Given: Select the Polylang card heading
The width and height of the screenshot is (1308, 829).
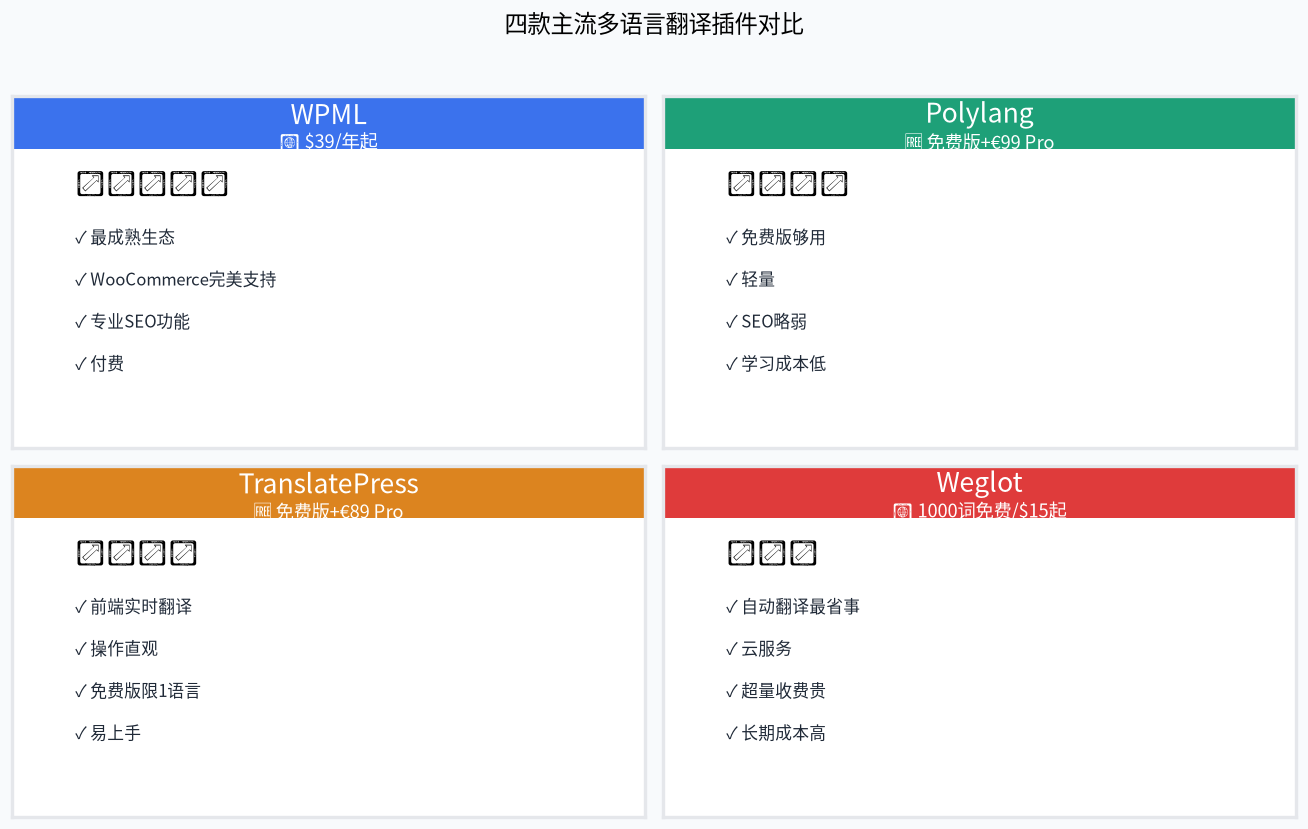Looking at the screenshot, I should coord(980,113).
